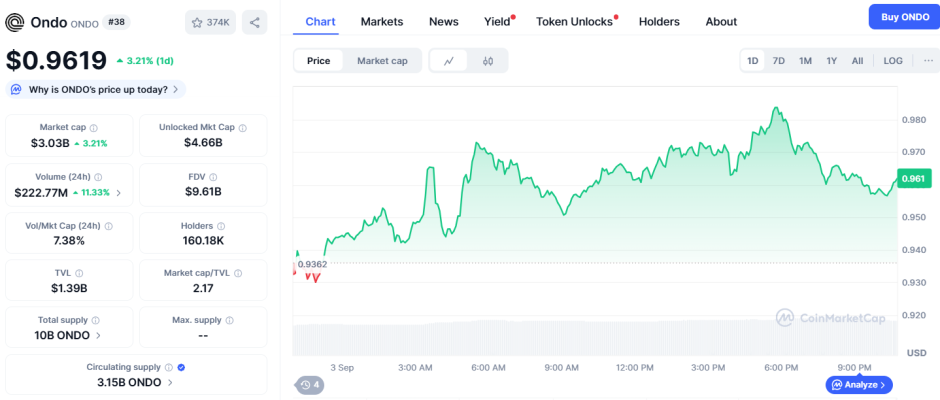This screenshot has width=940, height=400.
Task: Expand Total supply 10B ONDO chevron
Action: pos(98,336)
